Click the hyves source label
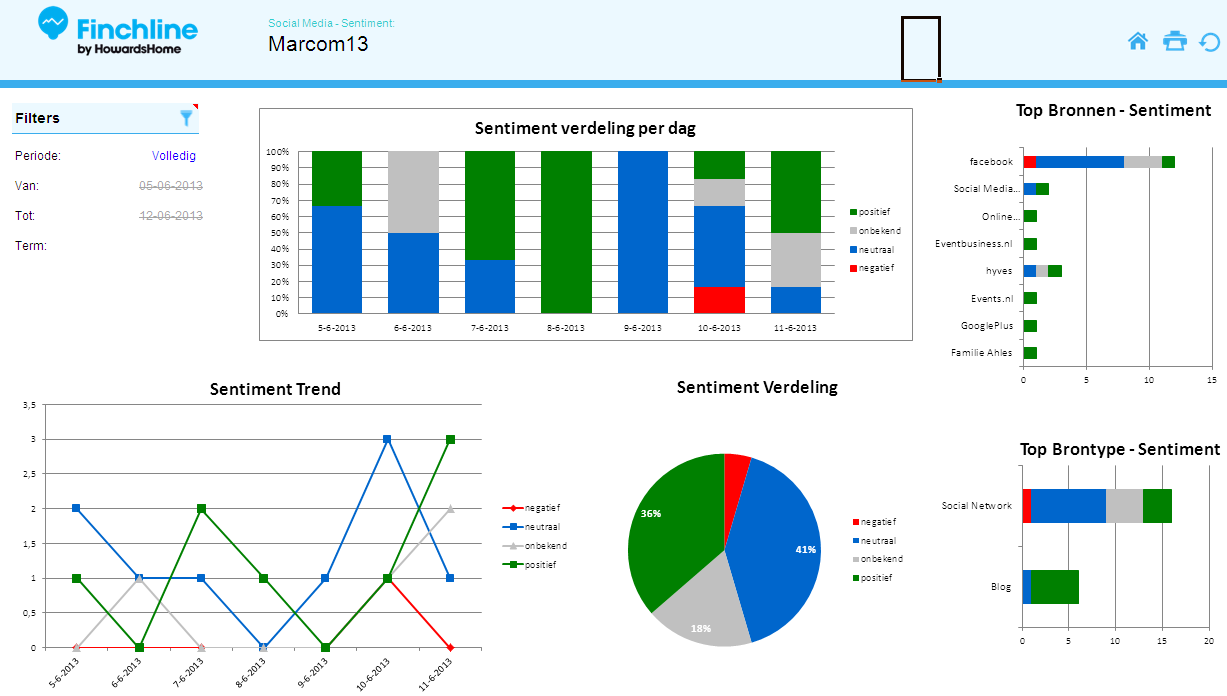The width and height of the screenshot is (1227, 696). (999, 271)
